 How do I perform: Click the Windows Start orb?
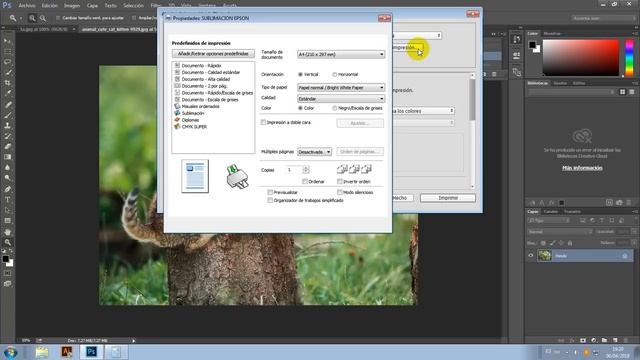[10, 352]
